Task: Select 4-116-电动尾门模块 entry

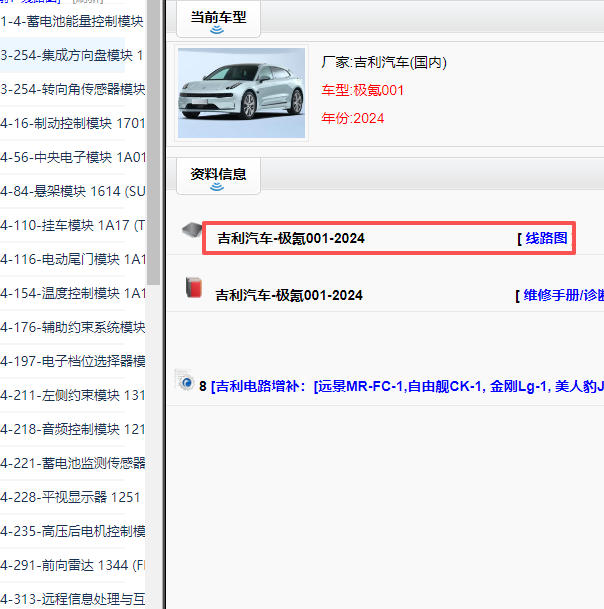Action: [73, 259]
